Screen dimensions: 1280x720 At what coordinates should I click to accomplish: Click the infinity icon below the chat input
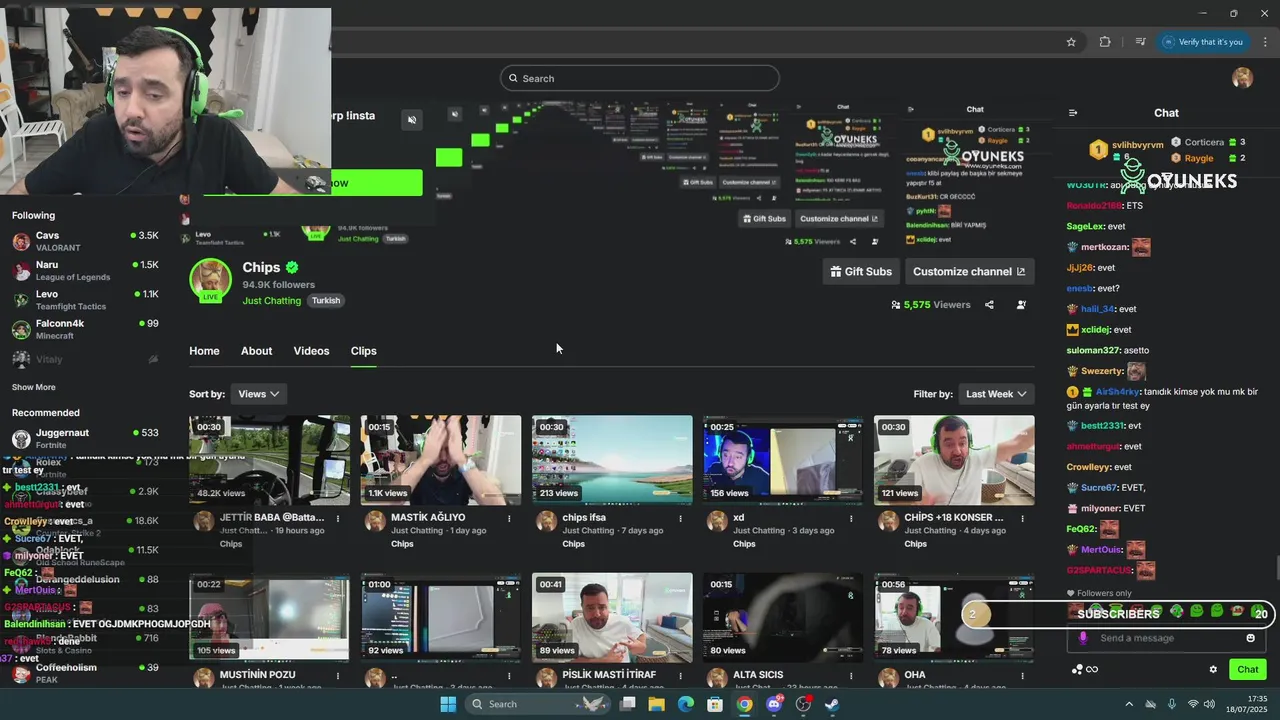1092,670
